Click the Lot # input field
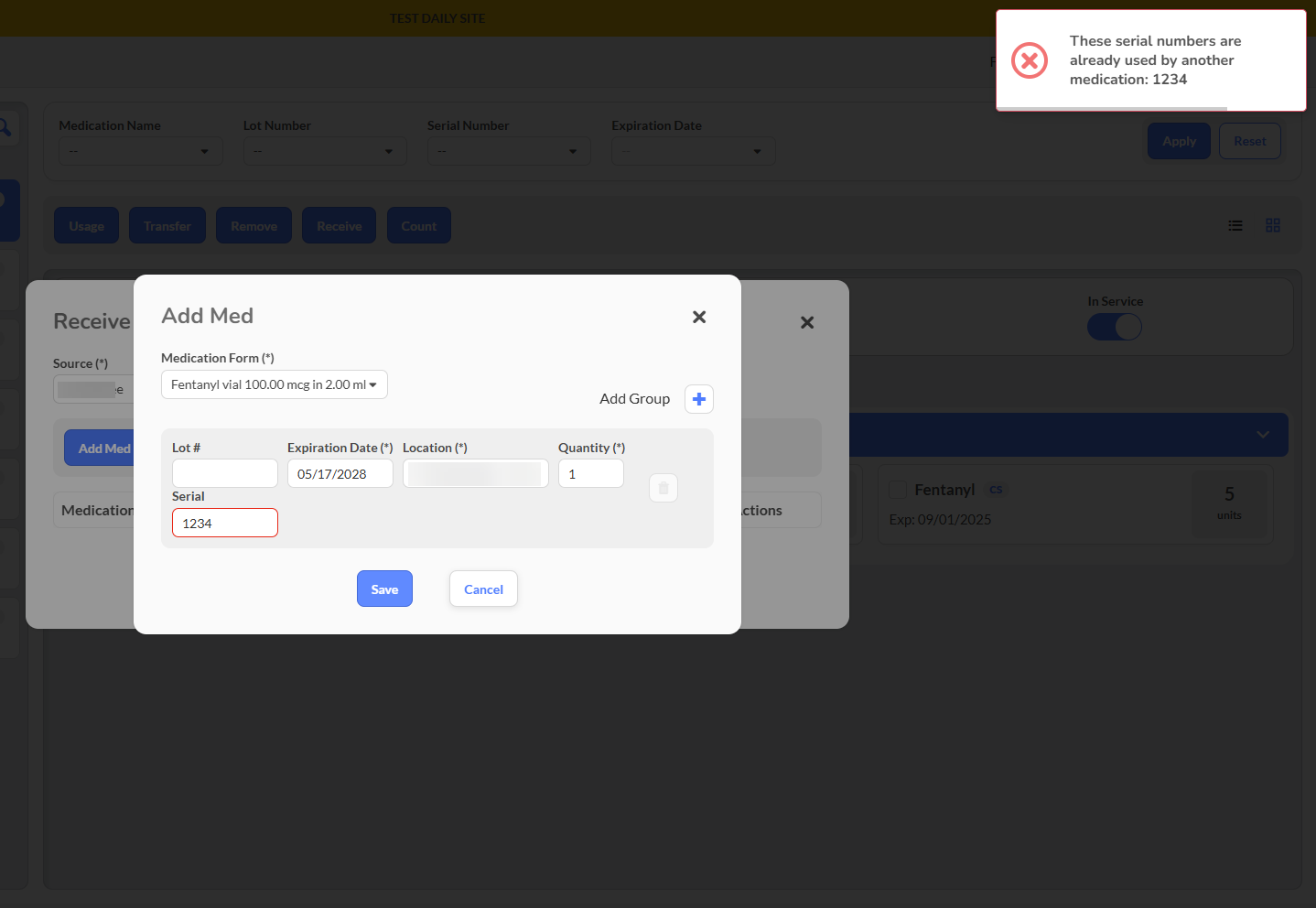 click(x=225, y=473)
